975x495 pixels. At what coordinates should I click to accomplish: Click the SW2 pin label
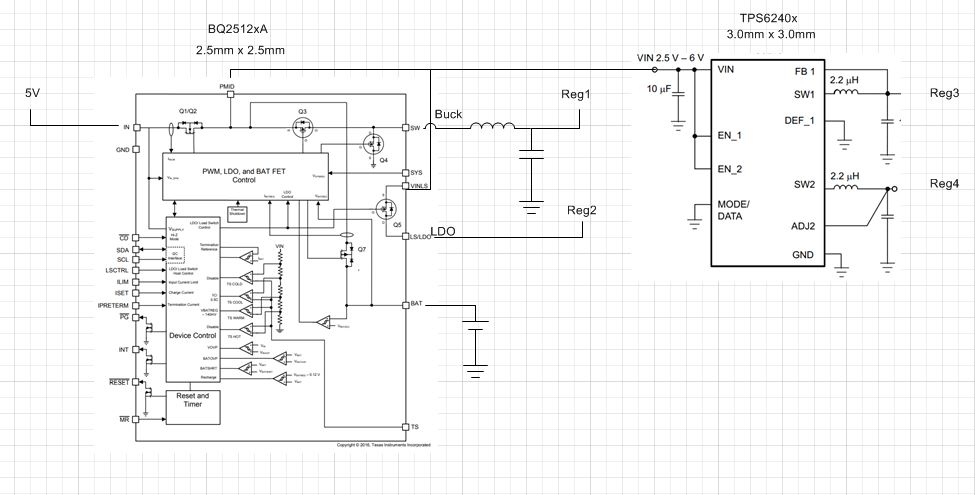[x=804, y=185]
